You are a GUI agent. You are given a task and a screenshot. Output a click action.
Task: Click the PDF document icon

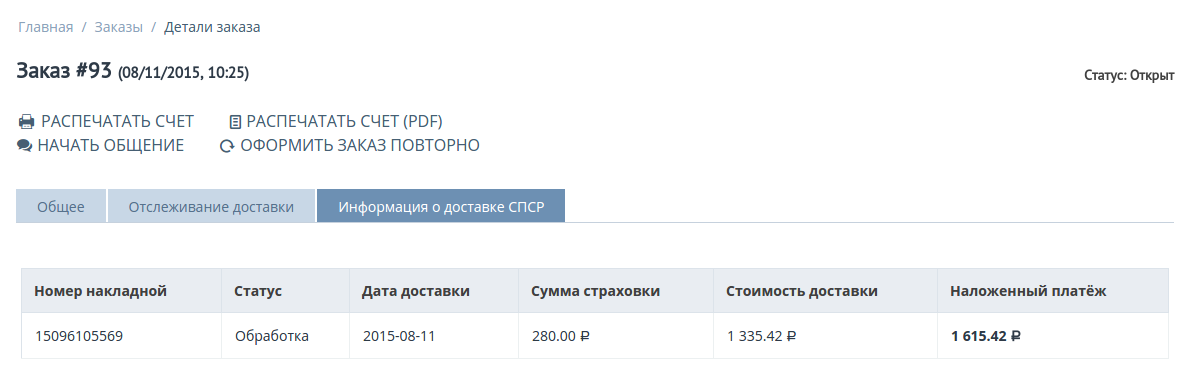point(235,122)
